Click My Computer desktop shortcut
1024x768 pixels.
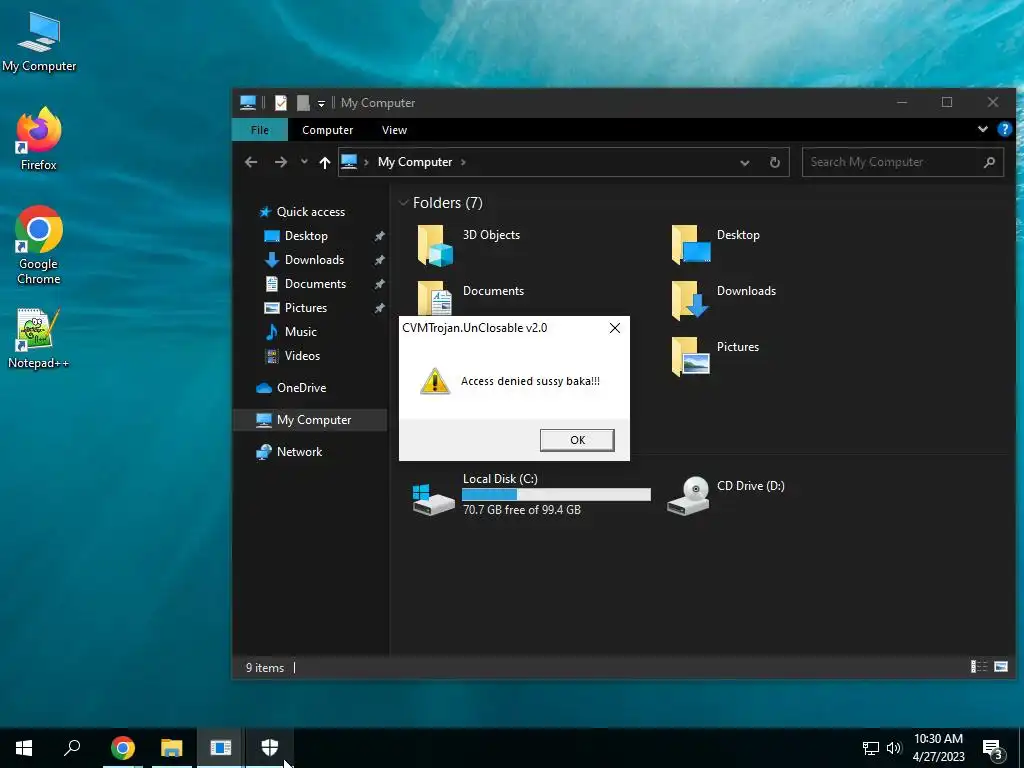[39, 42]
